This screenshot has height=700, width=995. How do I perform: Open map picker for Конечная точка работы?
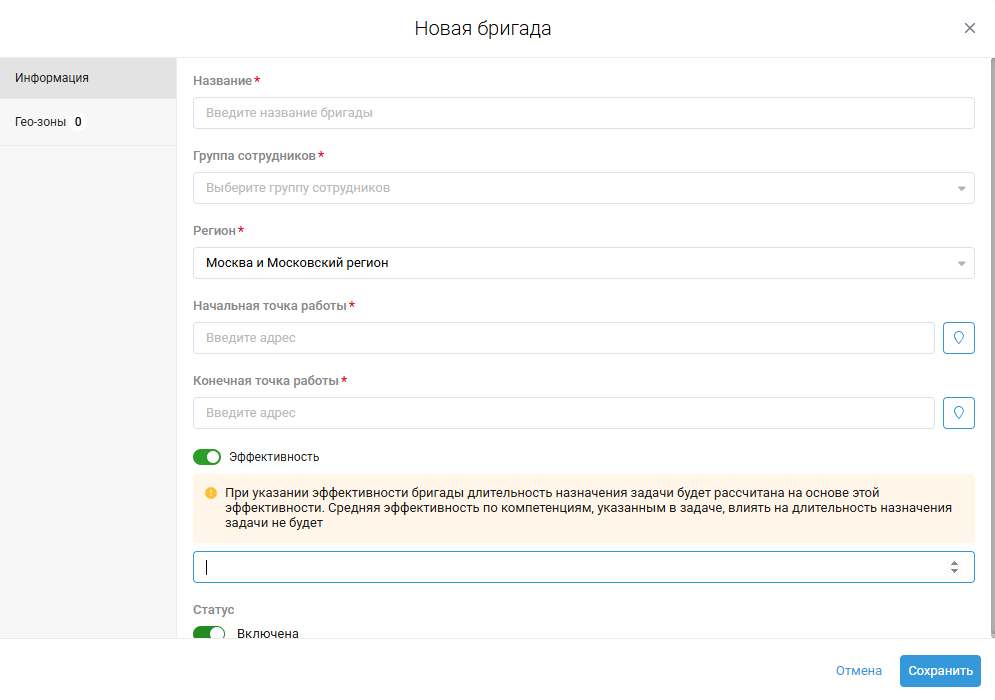point(959,413)
